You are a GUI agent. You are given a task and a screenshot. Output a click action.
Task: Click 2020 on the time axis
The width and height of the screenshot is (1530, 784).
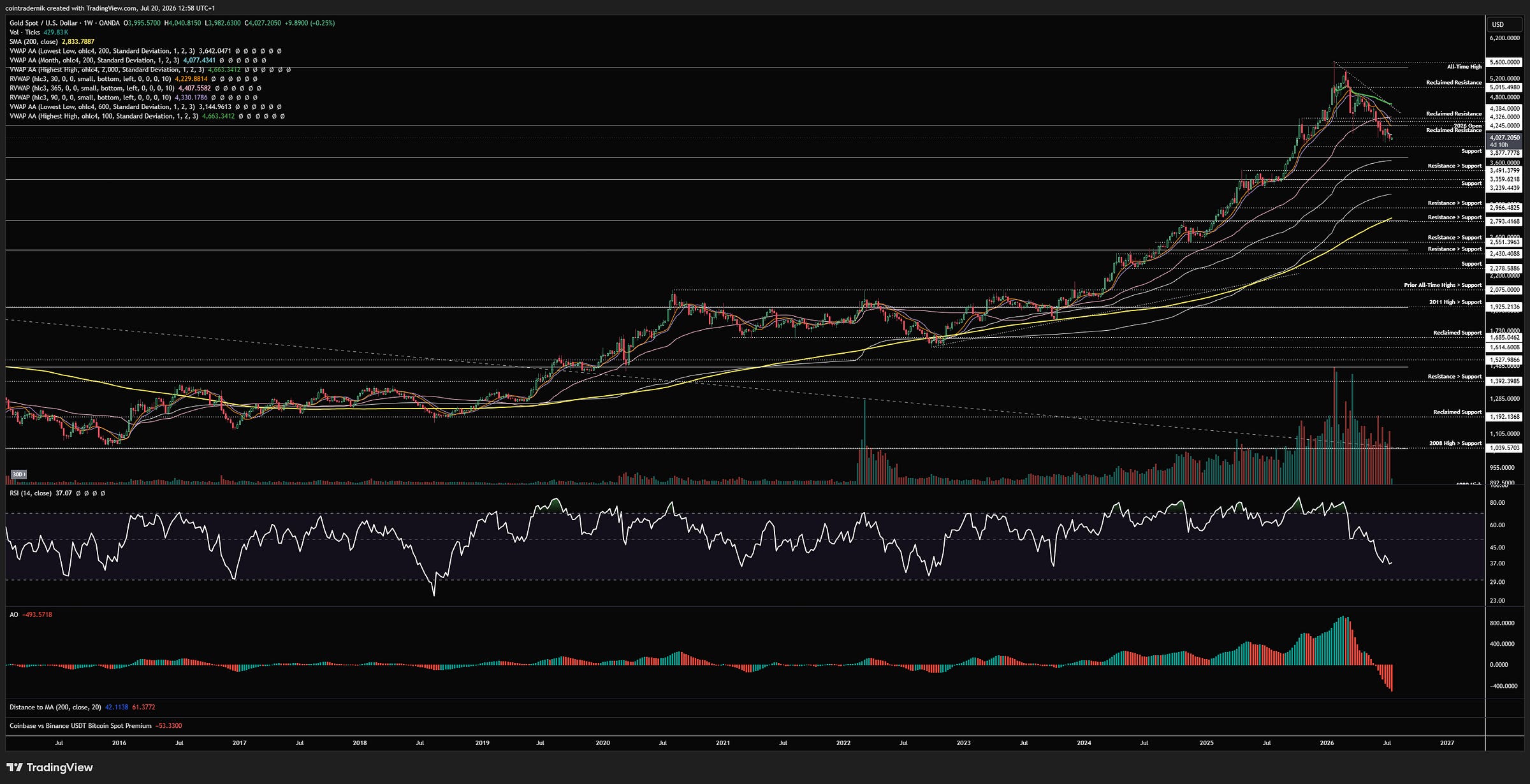coord(602,743)
